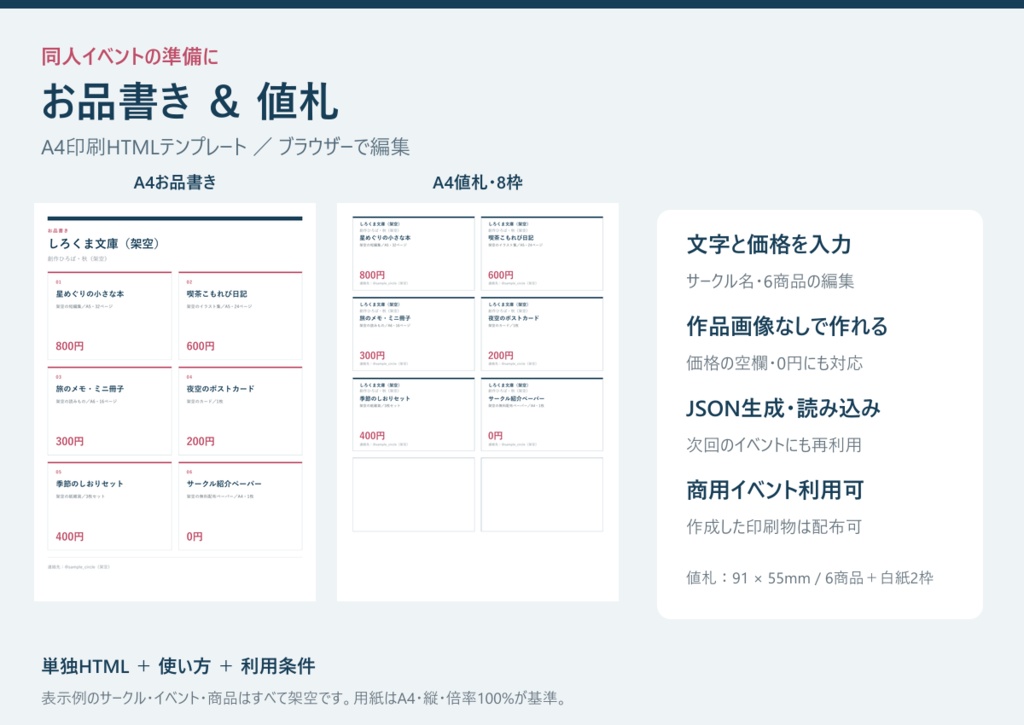The height and width of the screenshot is (725, 1024).
Task: Click the footer heading 単独HTML + 使い方 + 利用条件
Action: pos(178,666)
